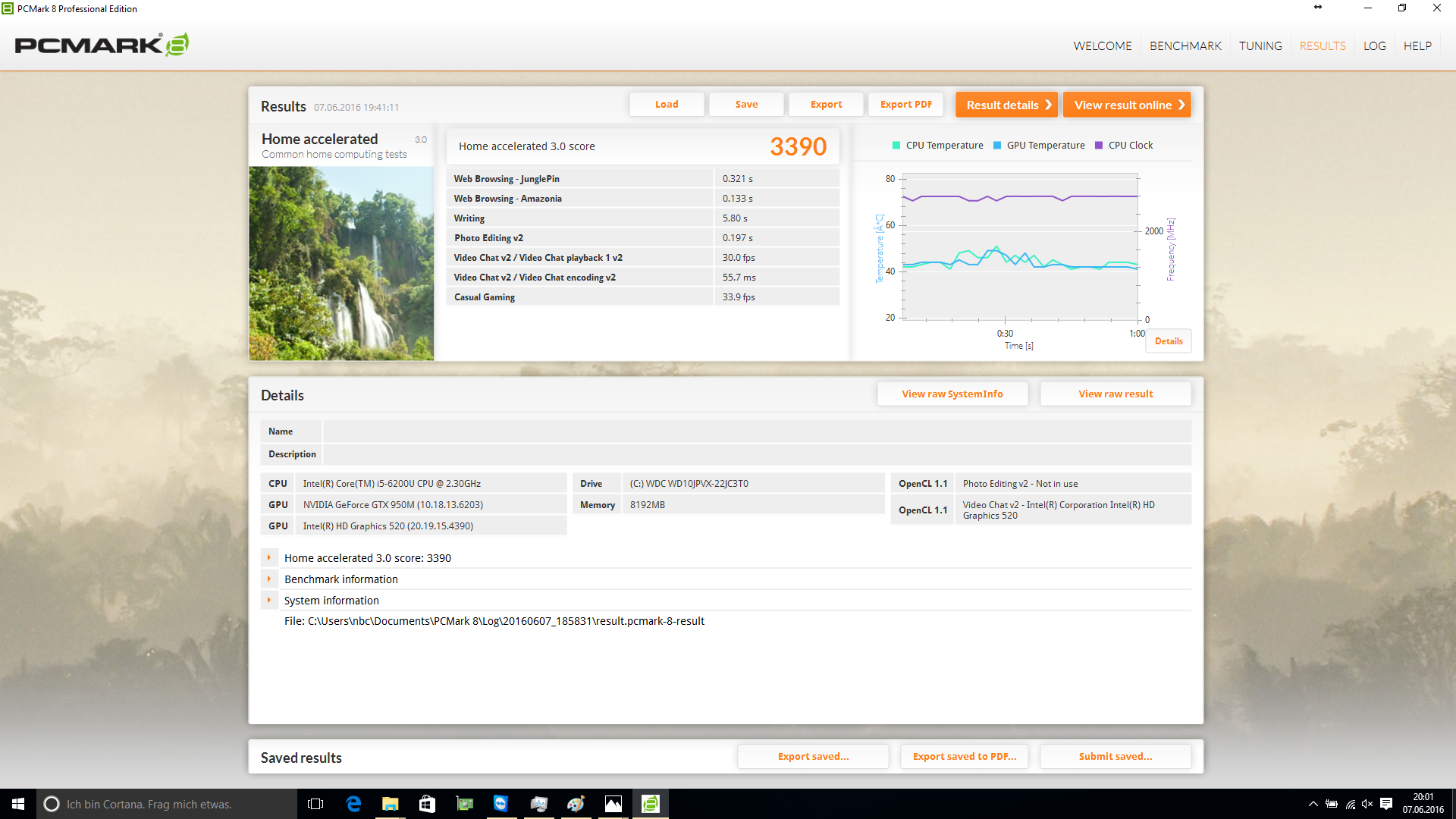Click the waterfall benchmark thumbnail
This screenshot has height=819, width=1456.
click(x=341, y=263)
